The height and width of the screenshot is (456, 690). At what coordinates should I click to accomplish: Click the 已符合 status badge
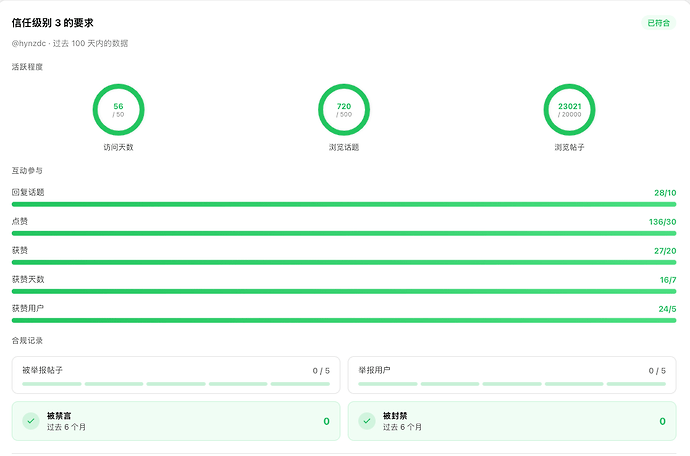658,23
